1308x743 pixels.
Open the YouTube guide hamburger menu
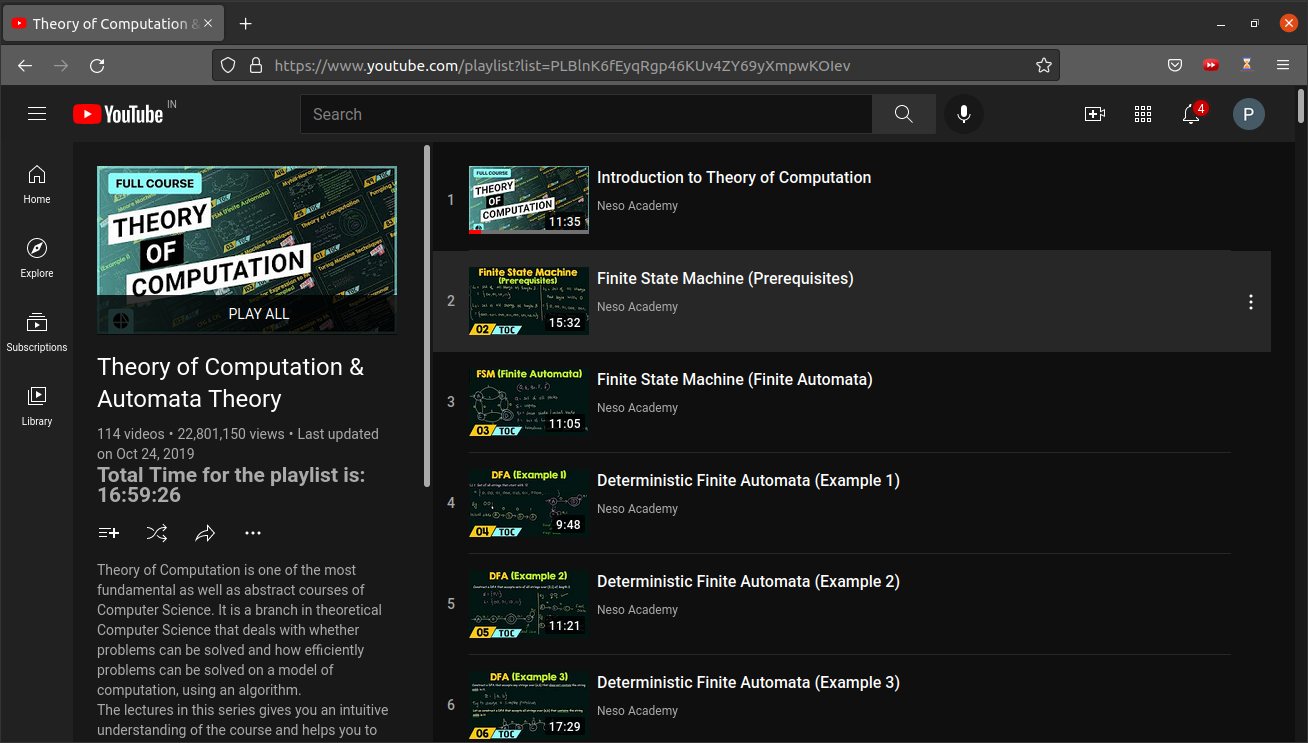tap(37, 114)
